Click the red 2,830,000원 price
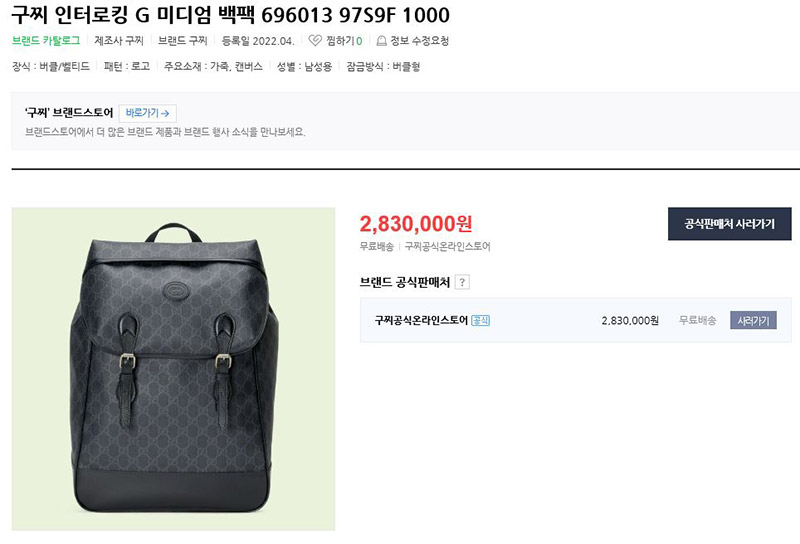Image resolution: width=800 pixels, height=544 pixels. click(416, 224)
